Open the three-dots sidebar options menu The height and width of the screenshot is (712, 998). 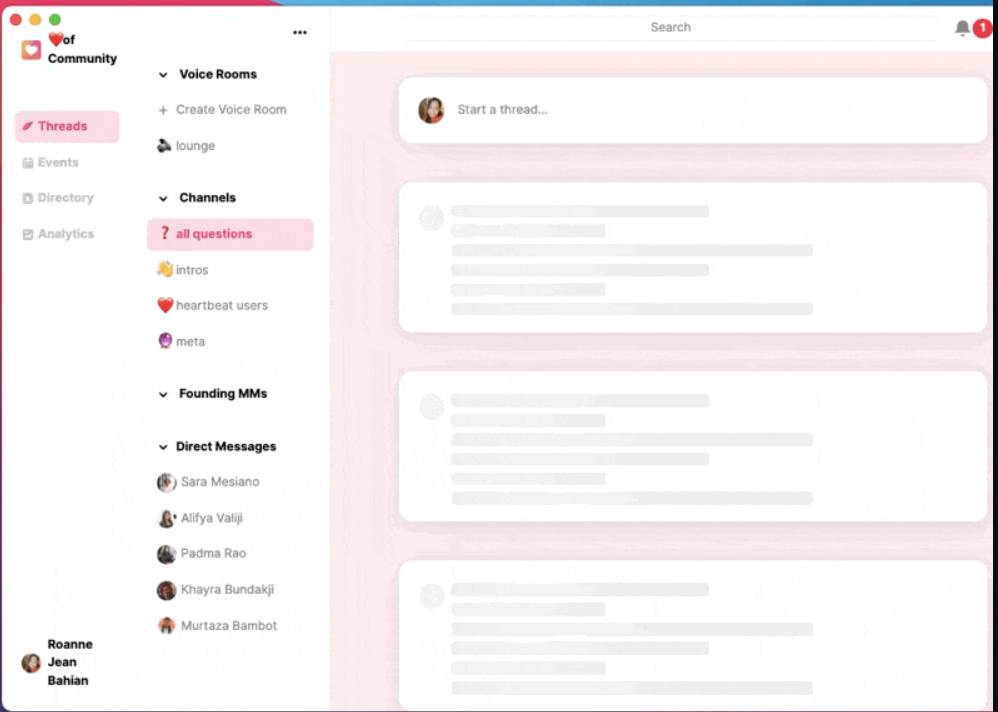pyautogui.click(x=300, y=32)
